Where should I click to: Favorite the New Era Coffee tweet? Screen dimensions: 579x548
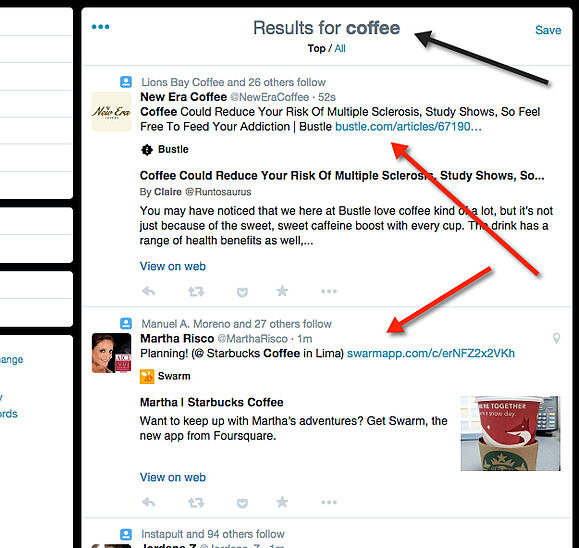(282, 291)
